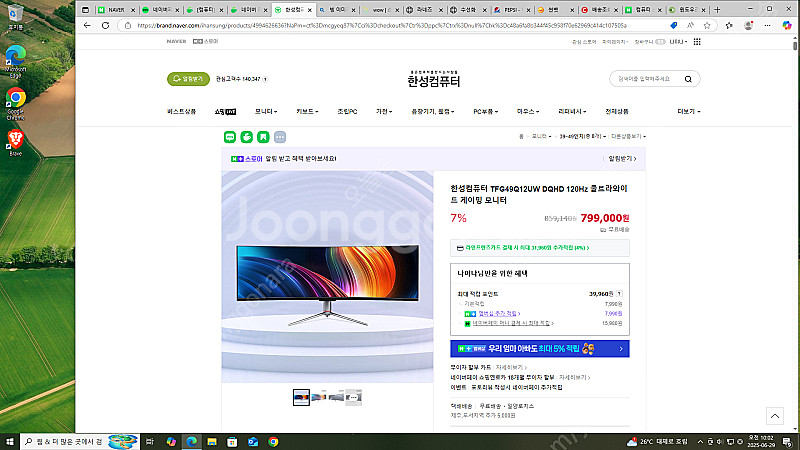Open the 쇼핑LIVE menu item

(225, 111)
